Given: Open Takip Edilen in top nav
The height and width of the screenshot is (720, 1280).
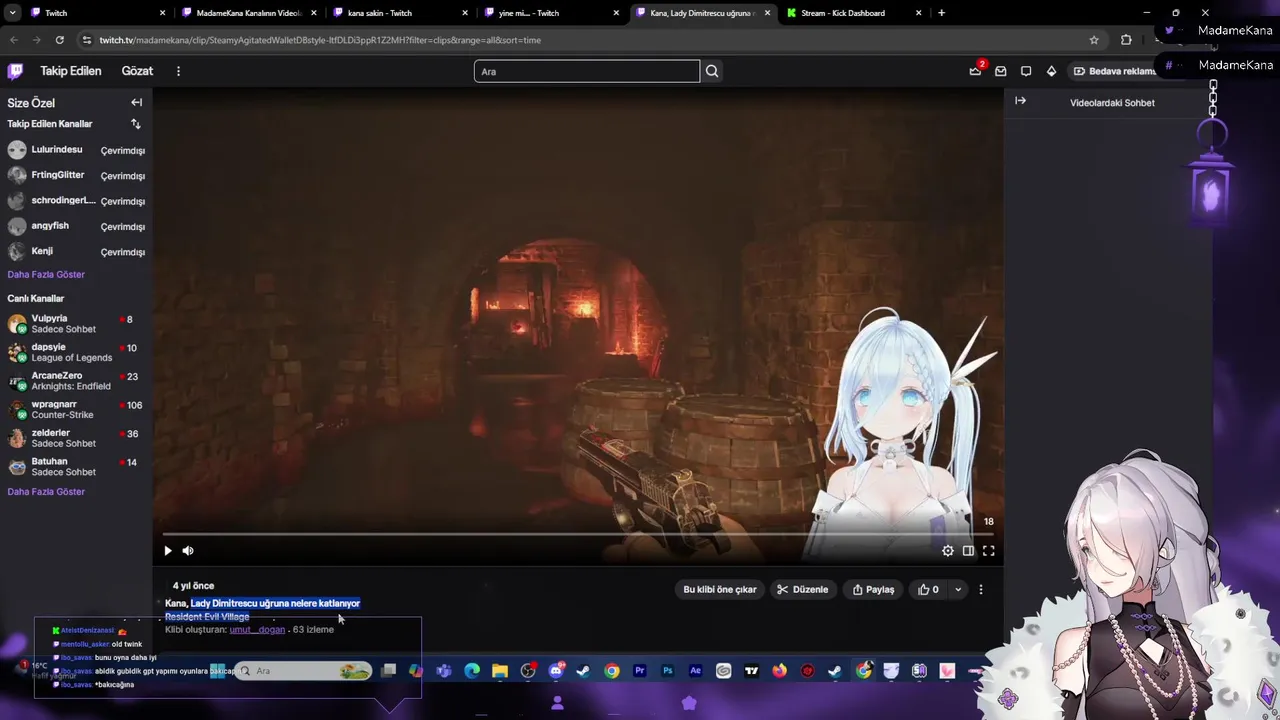Looking at the screenshot, I should tap(70, 71).
